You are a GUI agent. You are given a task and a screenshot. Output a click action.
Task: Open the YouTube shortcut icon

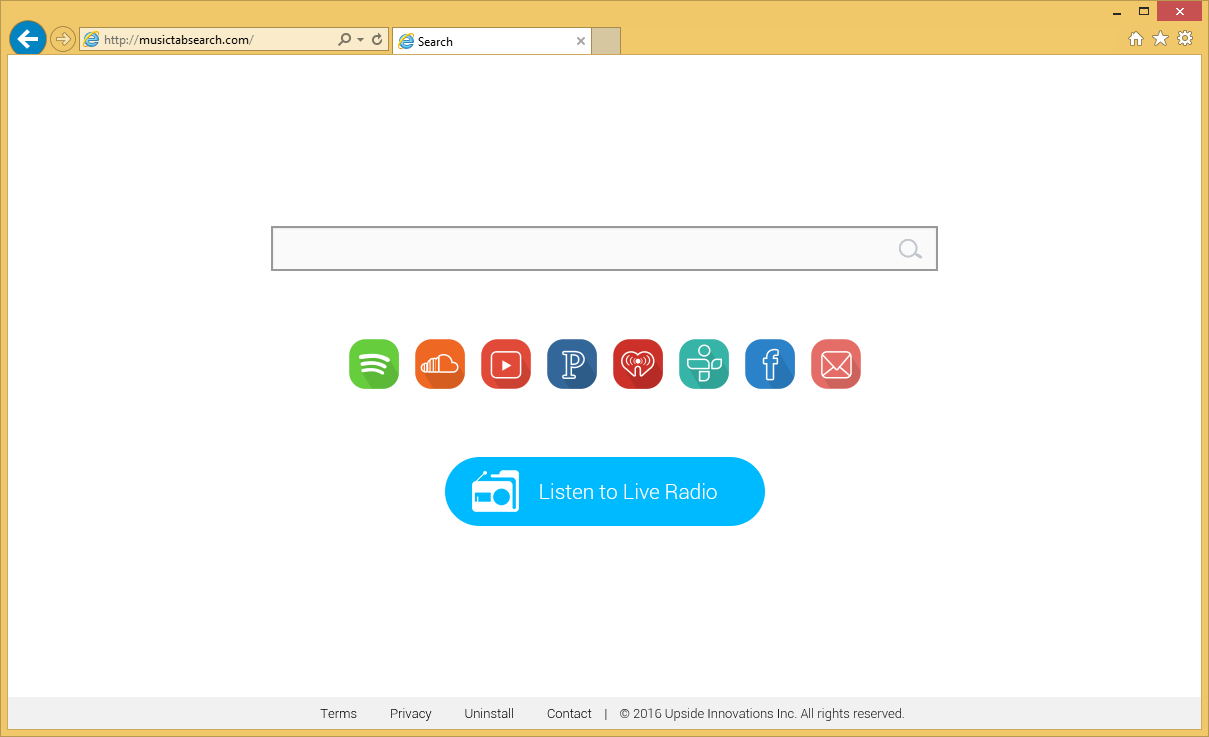(506, 364)
